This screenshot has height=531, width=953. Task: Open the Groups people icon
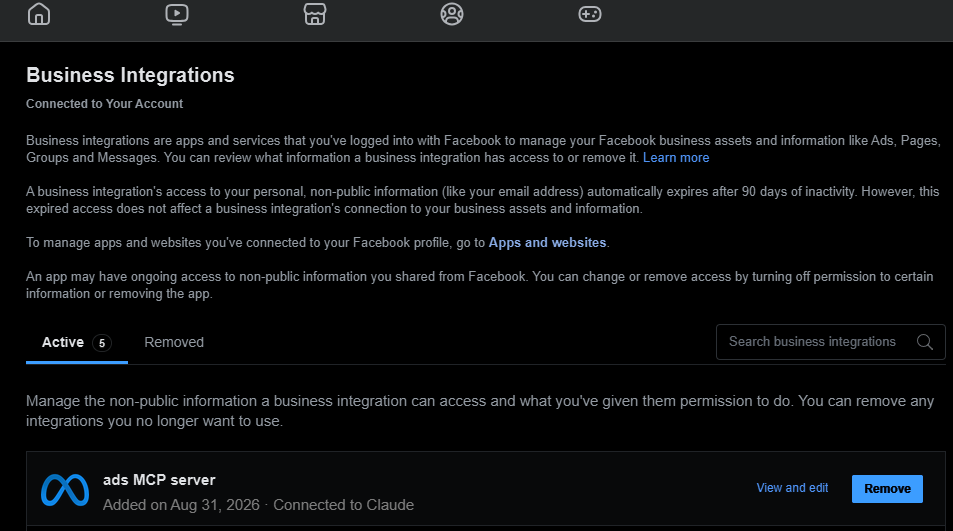tap(452, 14)
